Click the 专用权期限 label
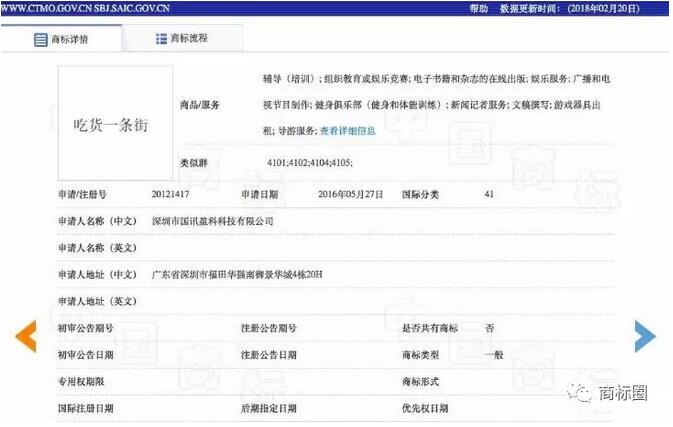 coord(81,382)
